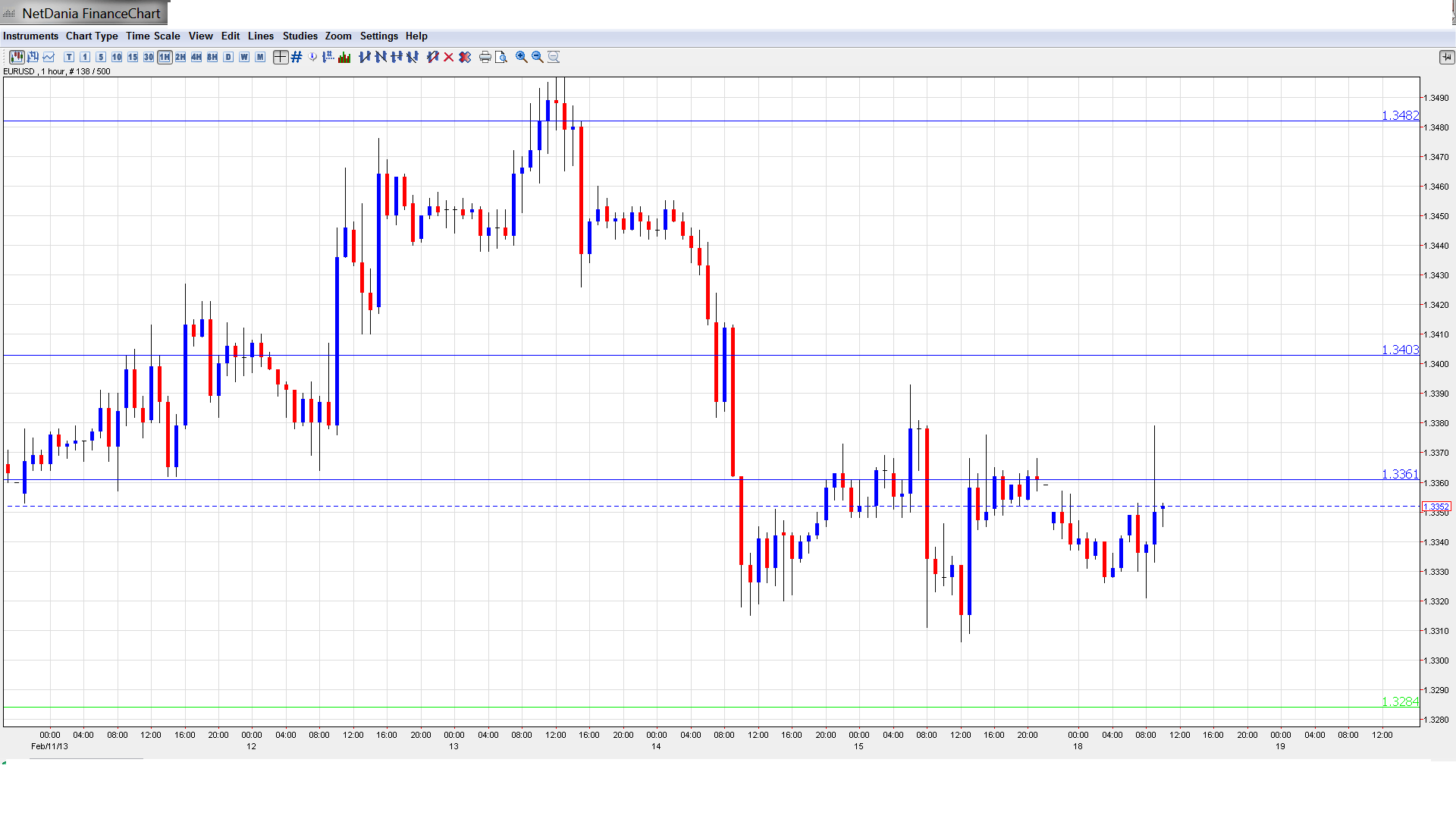Toggle the crosshair cursor button
Image resolution: width=1456 pixels, height=819 pixels.
(281, 57)
